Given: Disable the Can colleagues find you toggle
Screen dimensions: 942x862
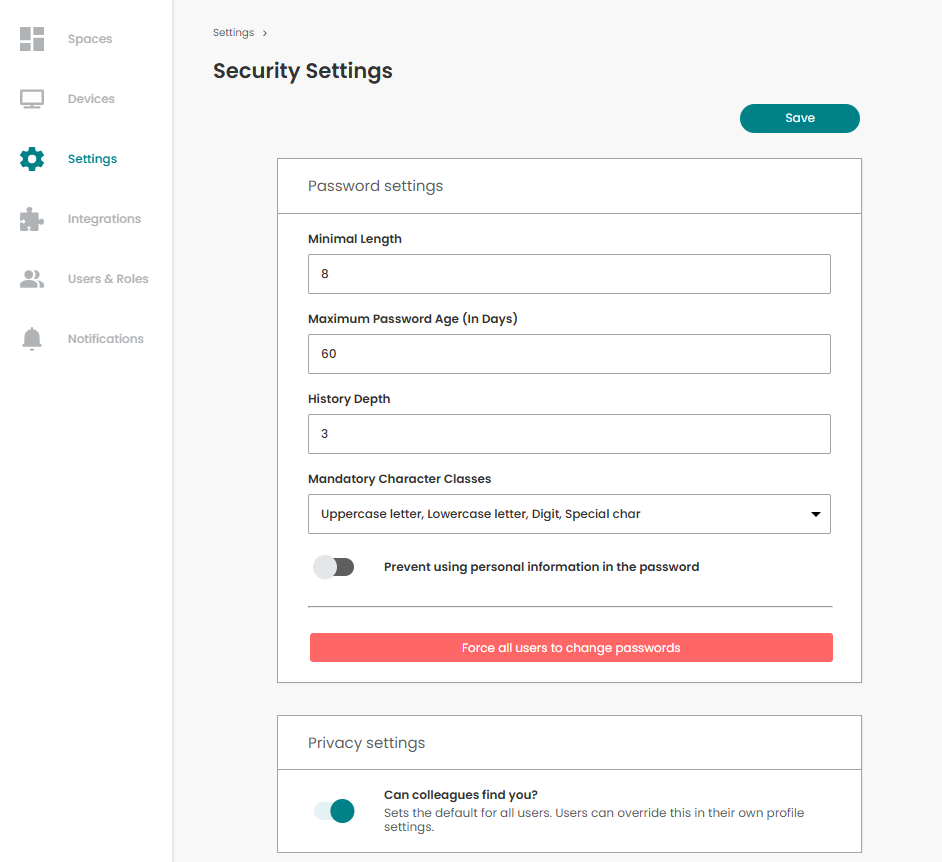Looking at the screenshot, I should click(334, 811).
